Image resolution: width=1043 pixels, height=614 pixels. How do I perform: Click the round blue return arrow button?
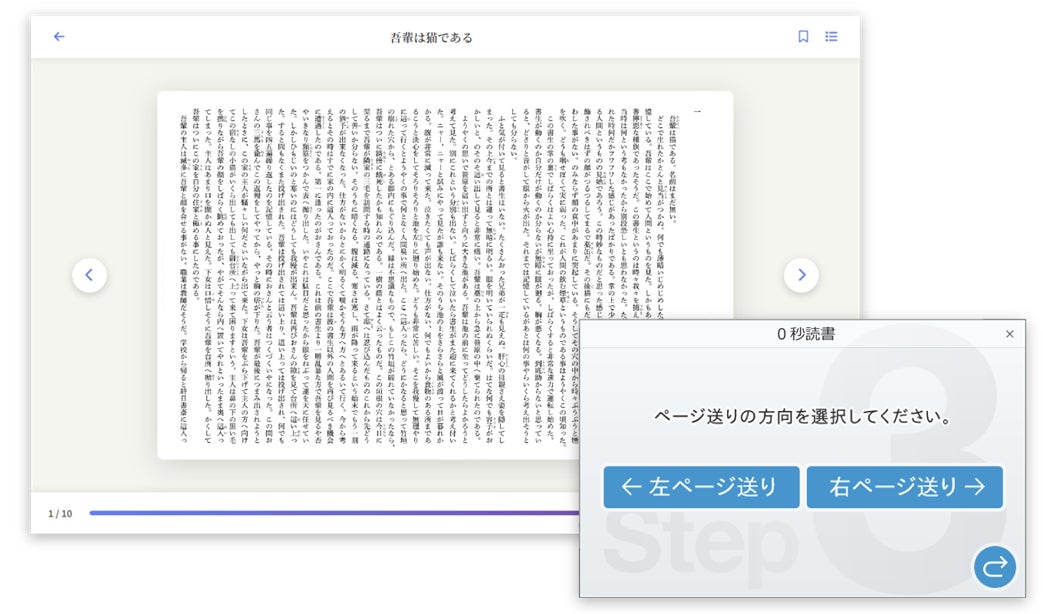[x=994, y=567]
